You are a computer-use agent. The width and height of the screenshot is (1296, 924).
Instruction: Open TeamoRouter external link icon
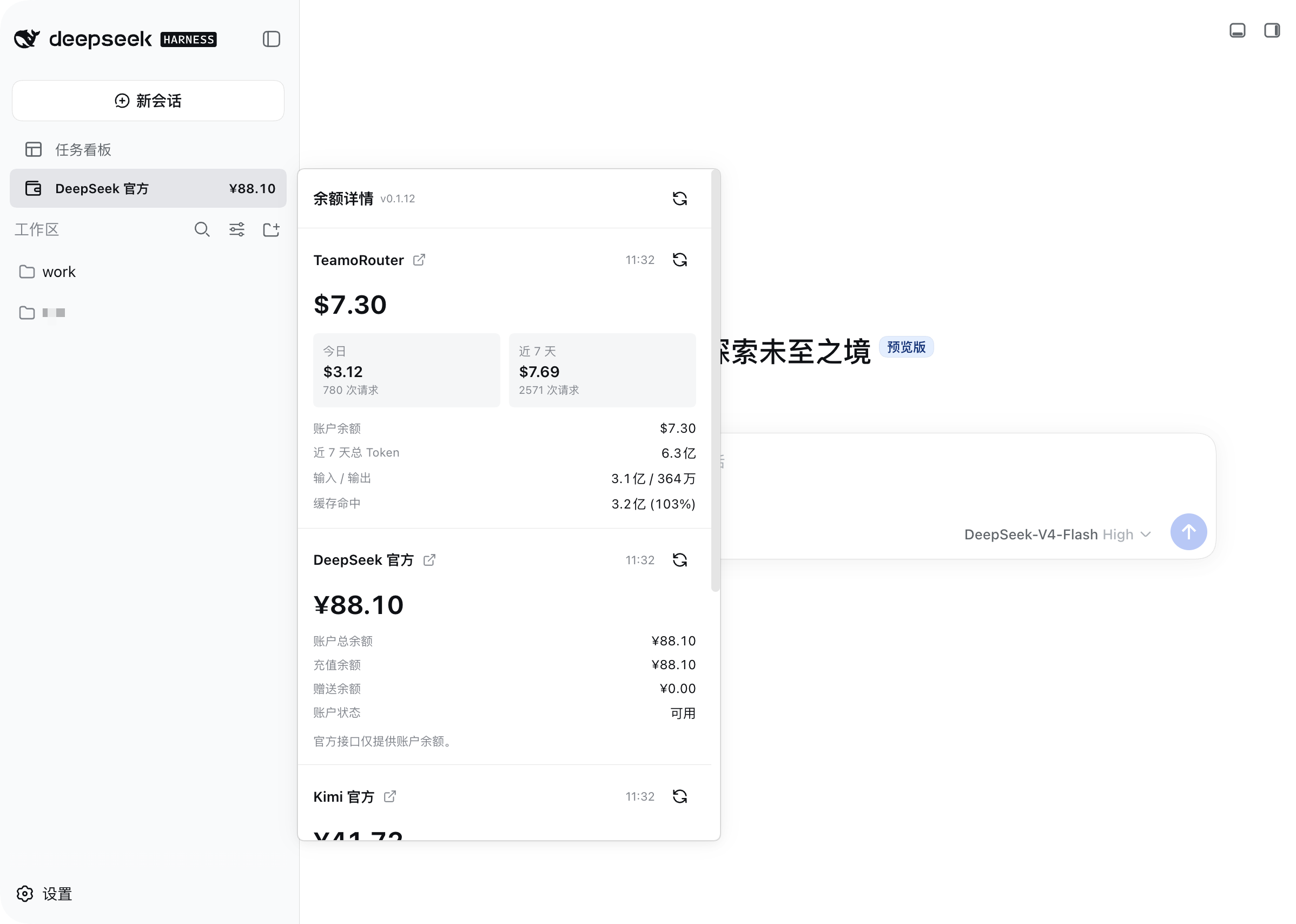pos(419,260)
